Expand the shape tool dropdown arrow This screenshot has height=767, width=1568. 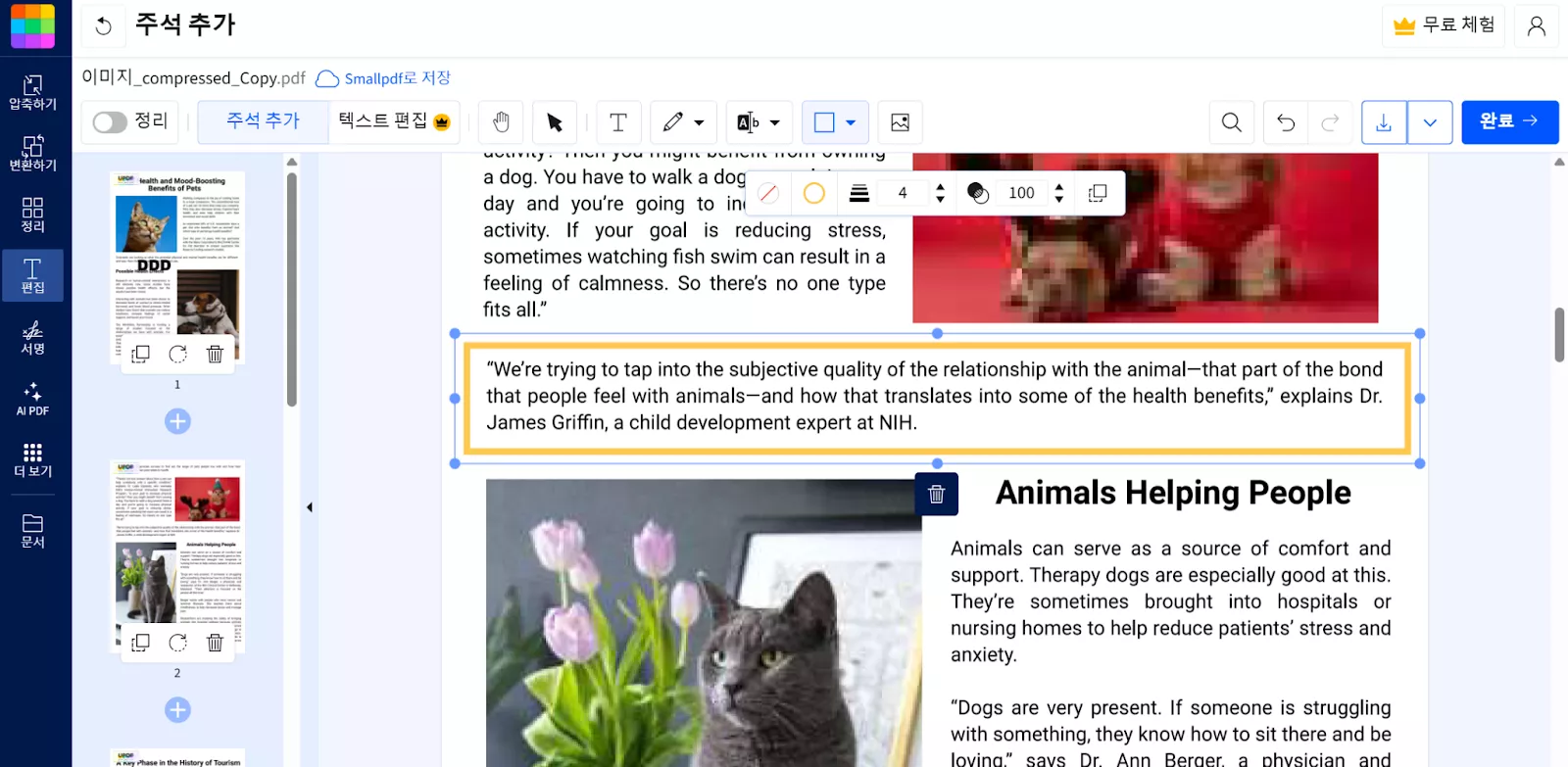point(851,122)
